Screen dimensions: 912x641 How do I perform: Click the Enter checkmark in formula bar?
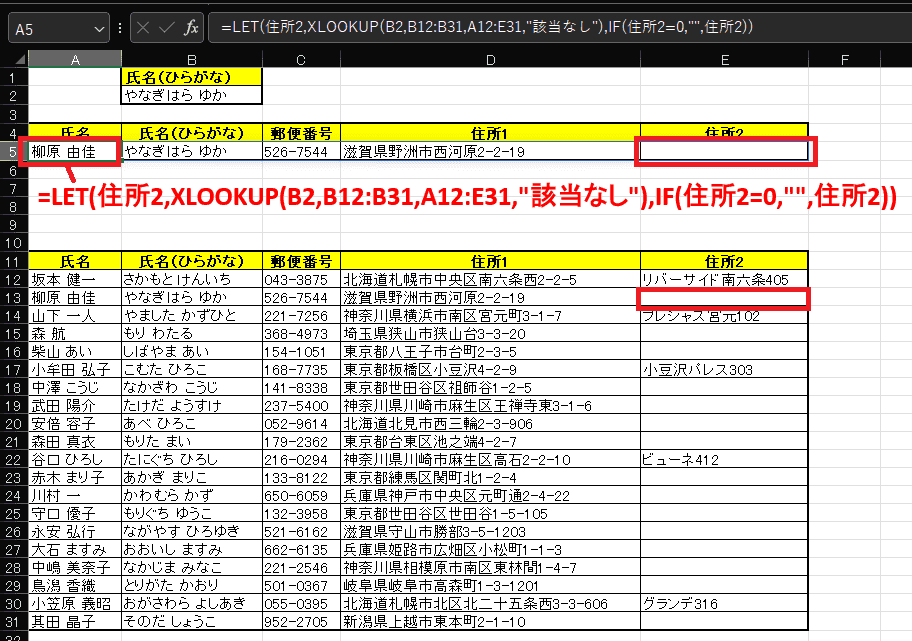click(x=165, y=28)
